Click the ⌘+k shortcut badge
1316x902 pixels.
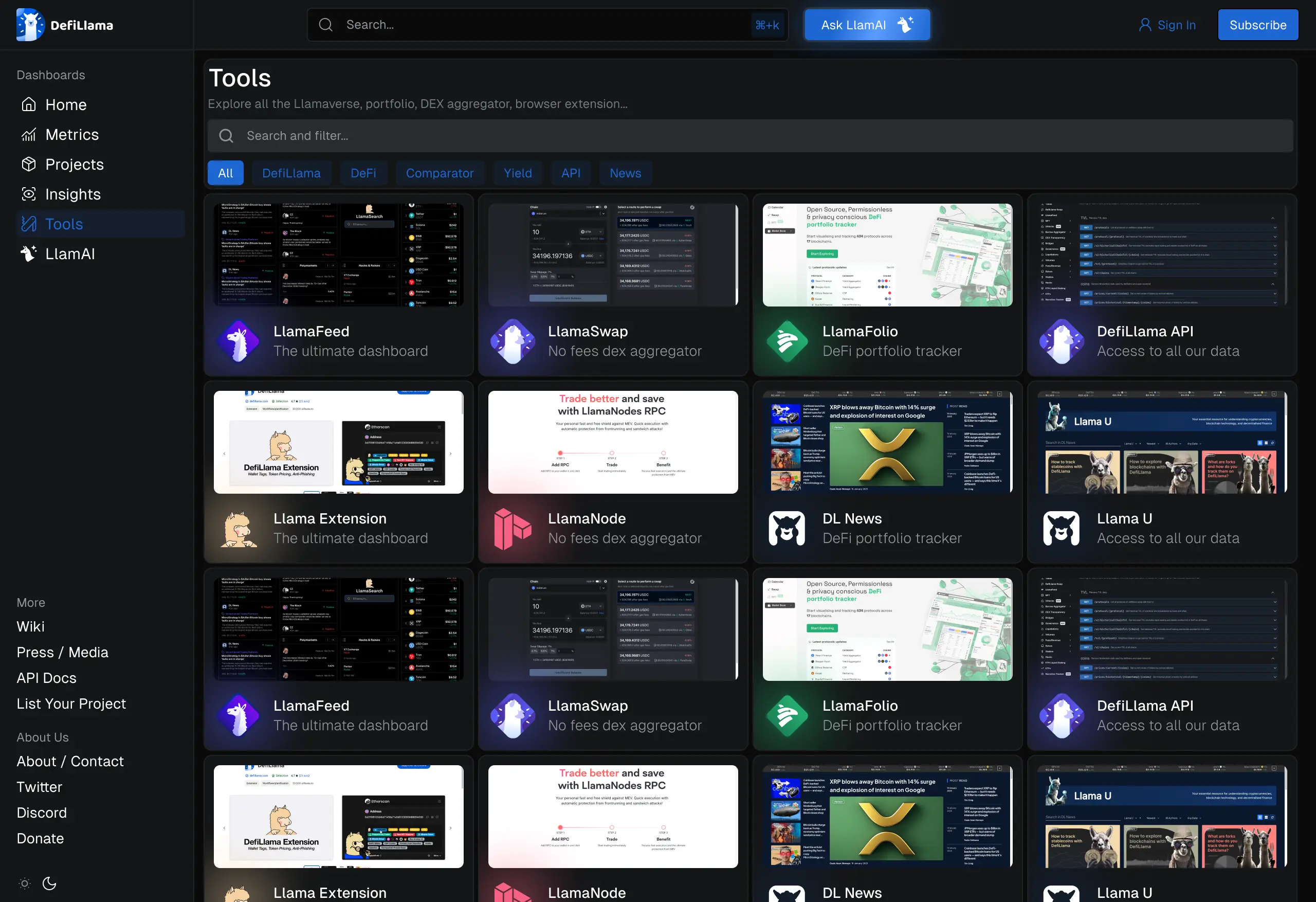767,25
